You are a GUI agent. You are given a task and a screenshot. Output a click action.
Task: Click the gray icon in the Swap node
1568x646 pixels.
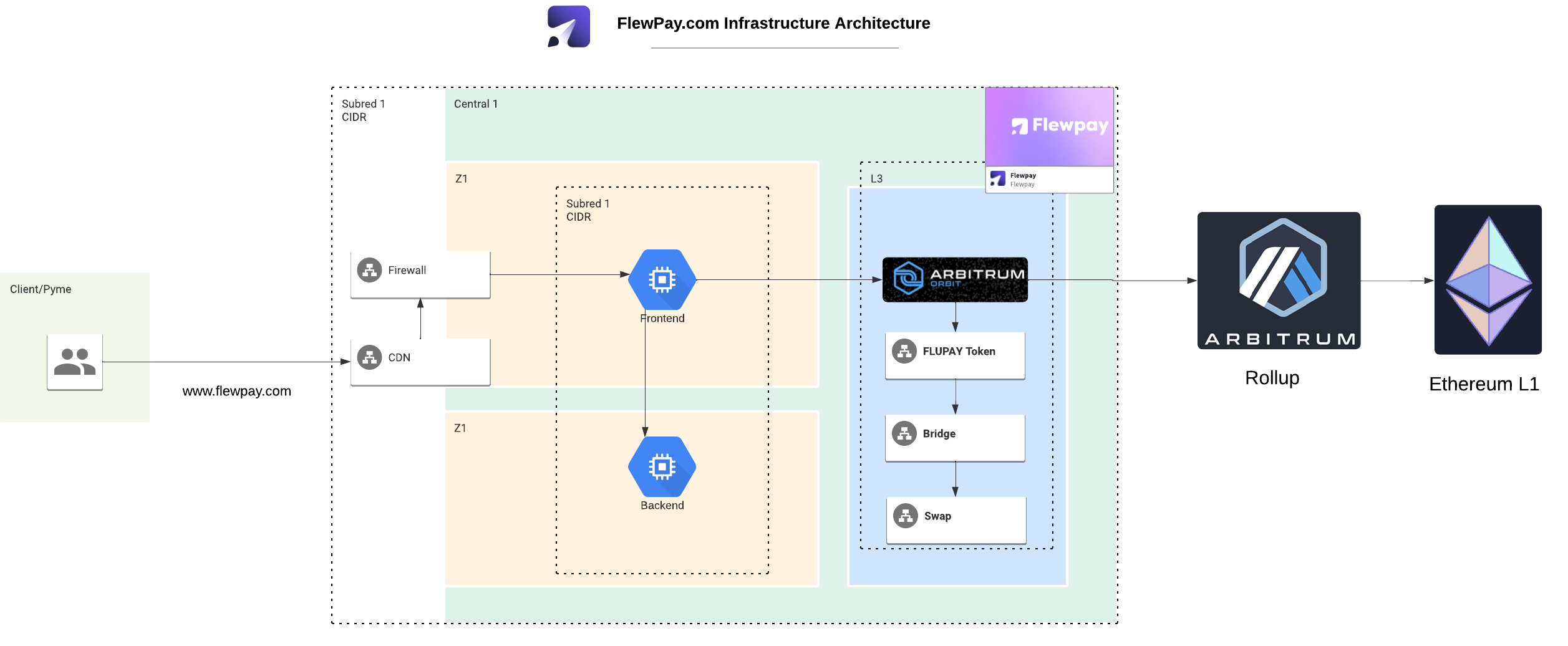pos(906,516)
